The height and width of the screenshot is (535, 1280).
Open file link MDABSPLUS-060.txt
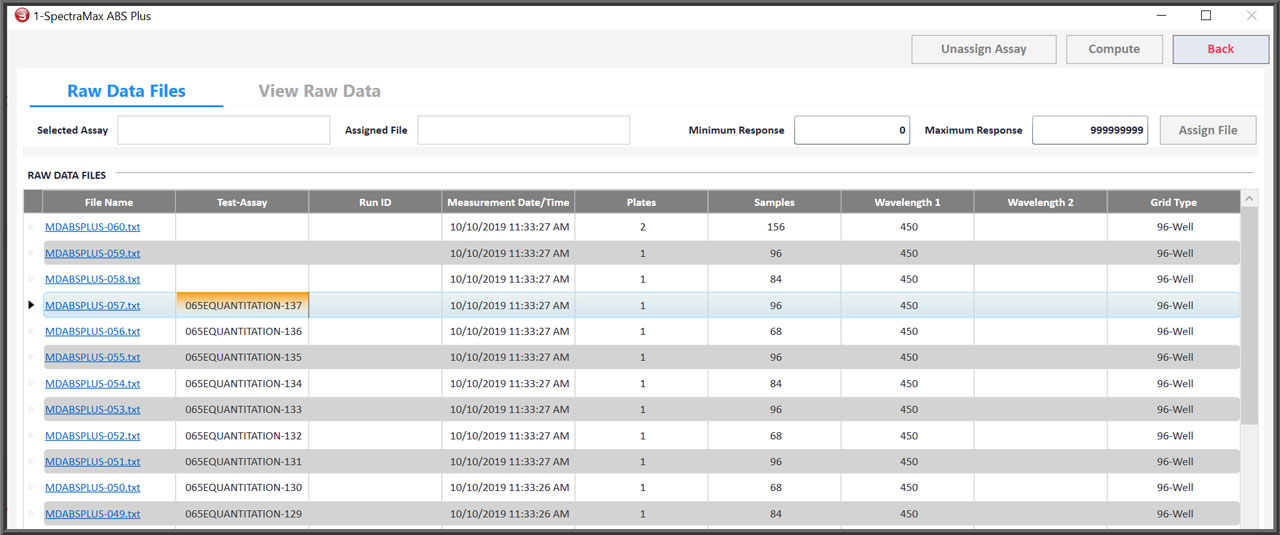point(93,227)
